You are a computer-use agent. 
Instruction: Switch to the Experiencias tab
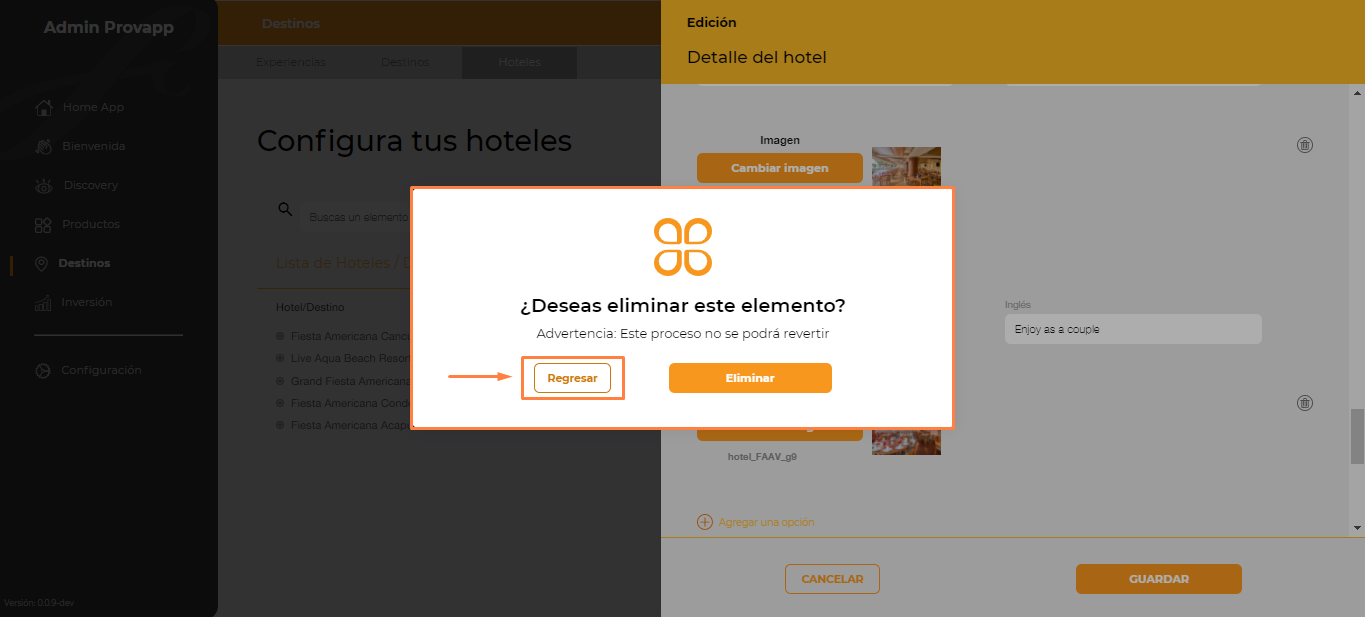tap(291, 62)
